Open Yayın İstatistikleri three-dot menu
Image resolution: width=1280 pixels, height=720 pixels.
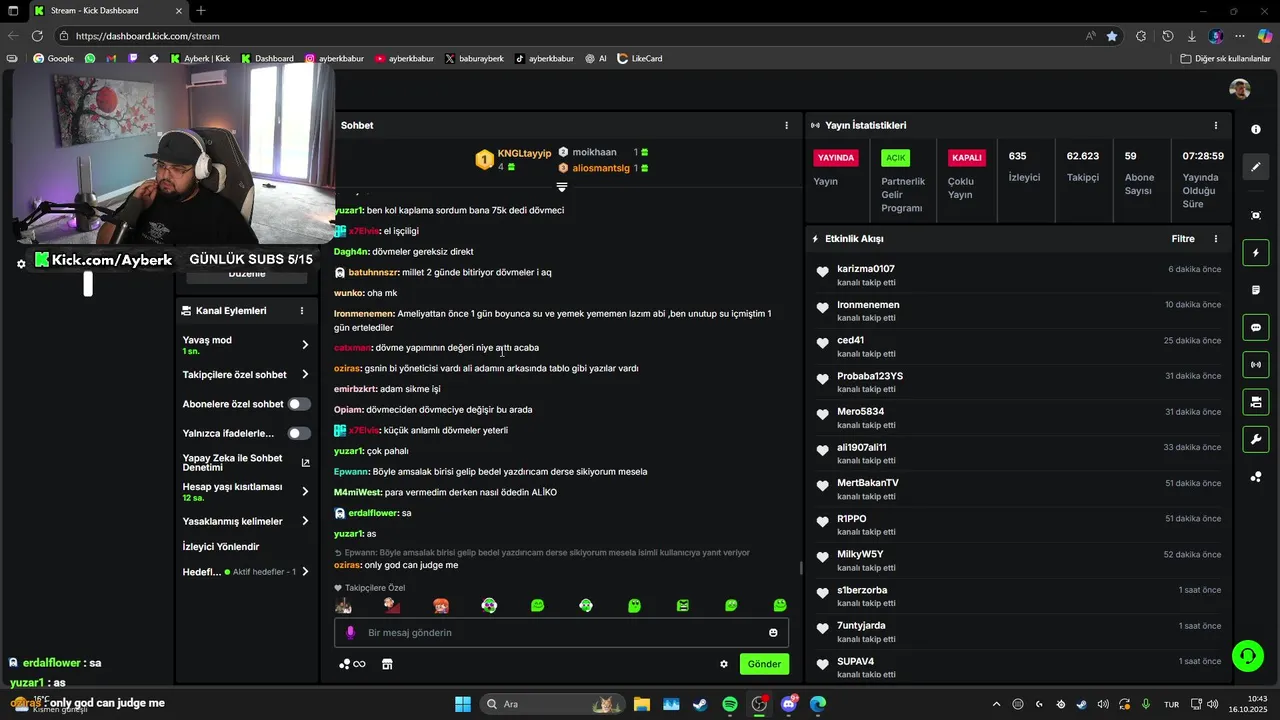coord(1216,125)
